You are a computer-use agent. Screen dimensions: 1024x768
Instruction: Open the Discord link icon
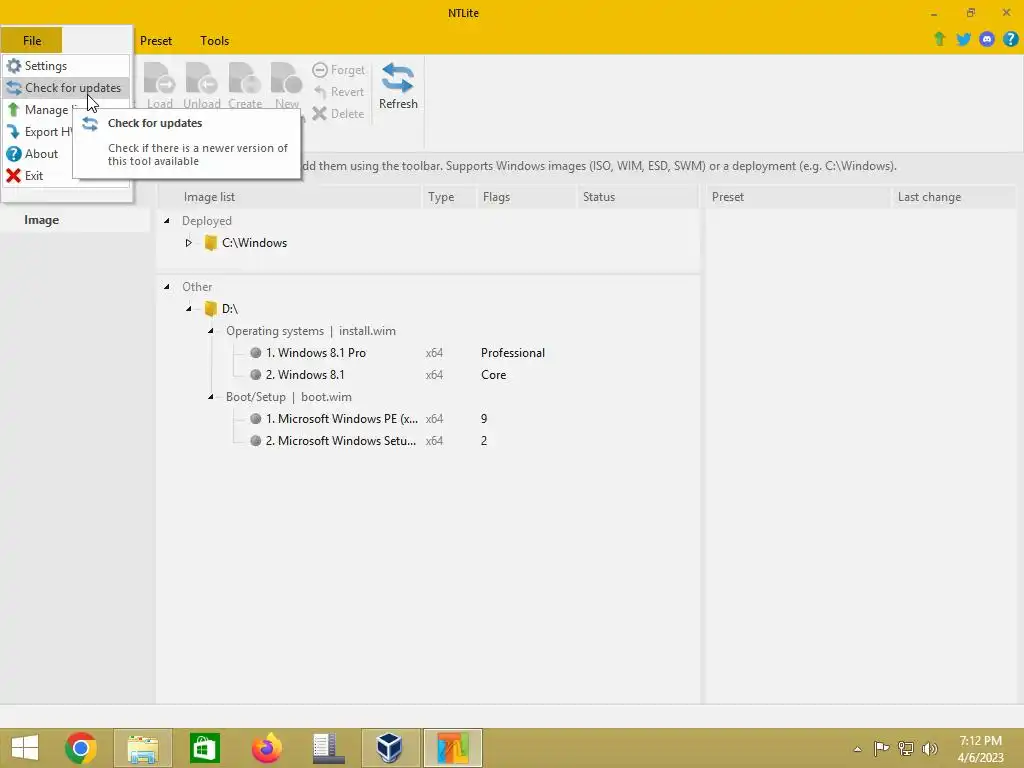point(987,39)
